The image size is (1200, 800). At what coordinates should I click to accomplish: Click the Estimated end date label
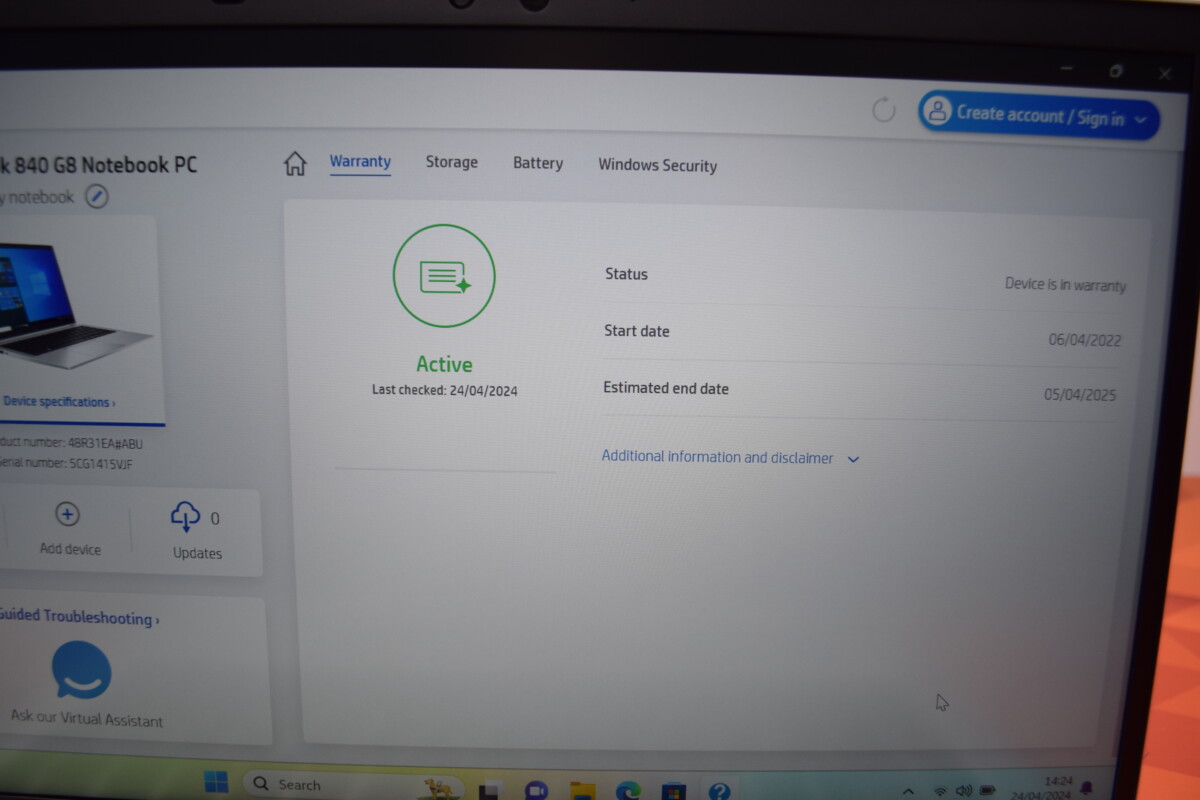click(666, 388)
